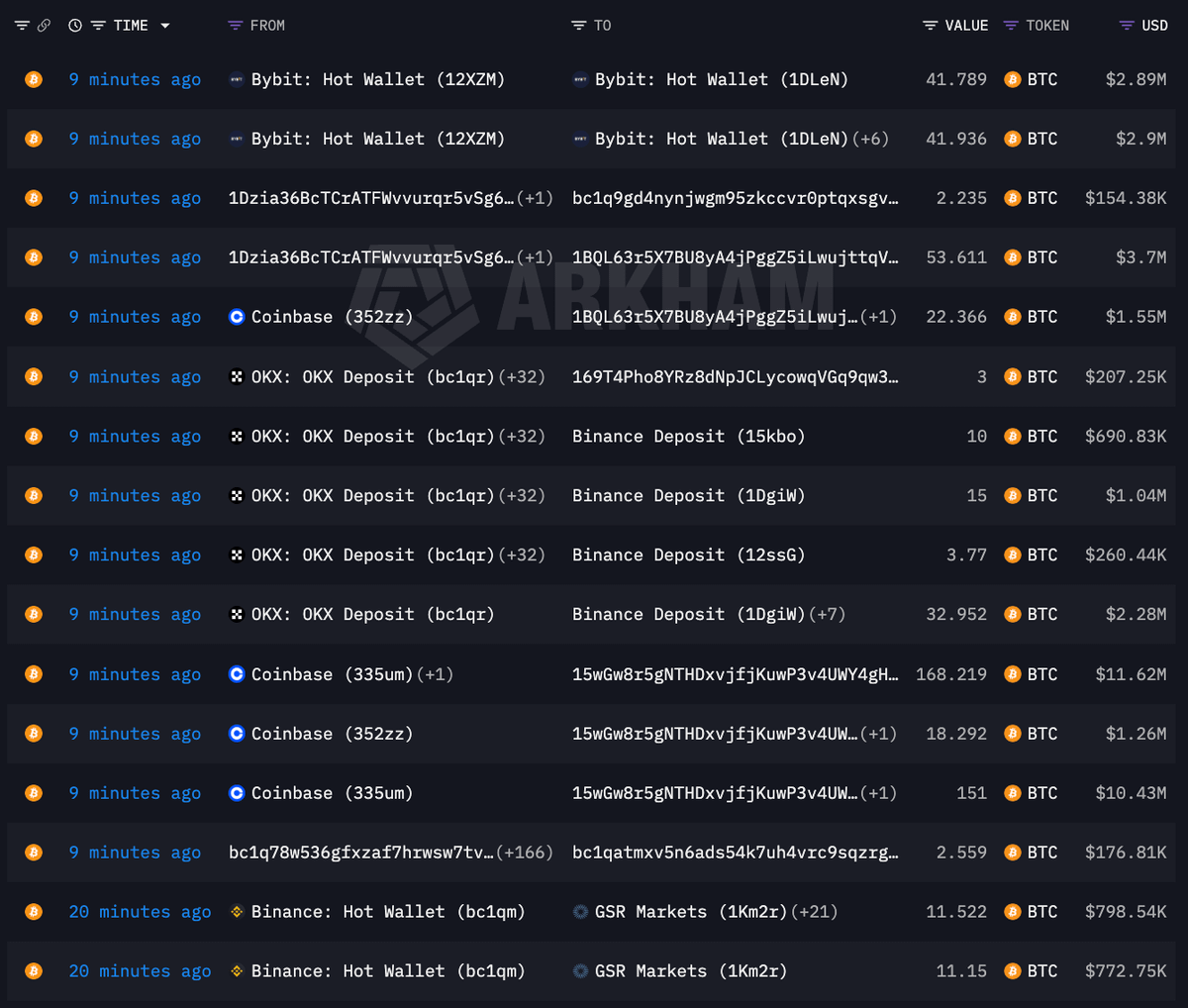Expand the (+166) additional senders badge
The width and height of the screenshot is (1188, 1008).
tap(525, 853)
